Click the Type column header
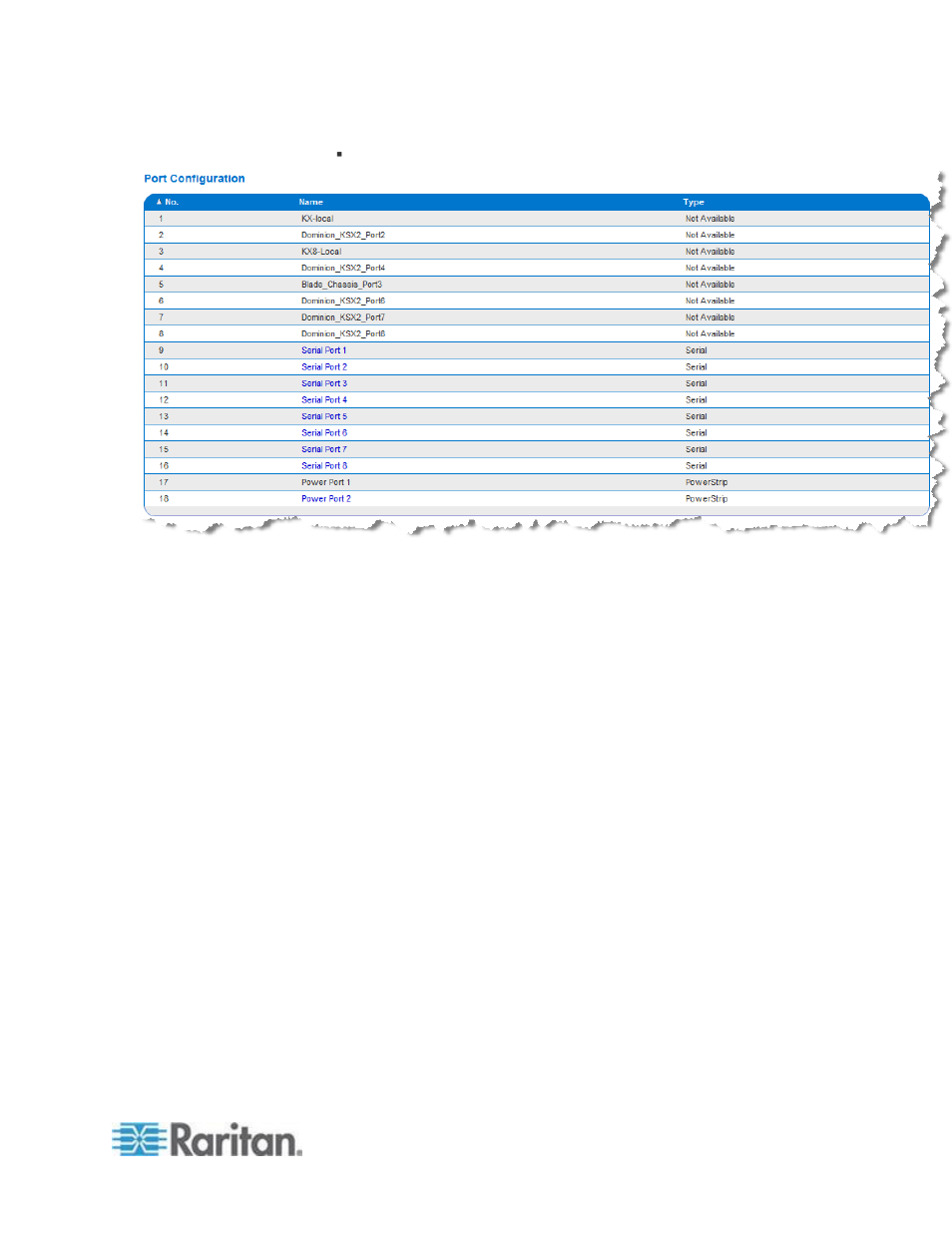Image resolution: width=952 pixels, height=1233 pixels. coord(694,202)
